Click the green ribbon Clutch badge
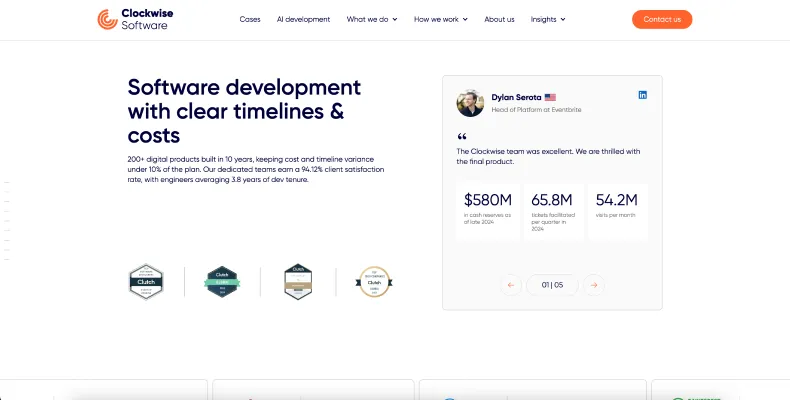Image resolution: width=790 pixels, height=400 pixels. tap(222, 282)
